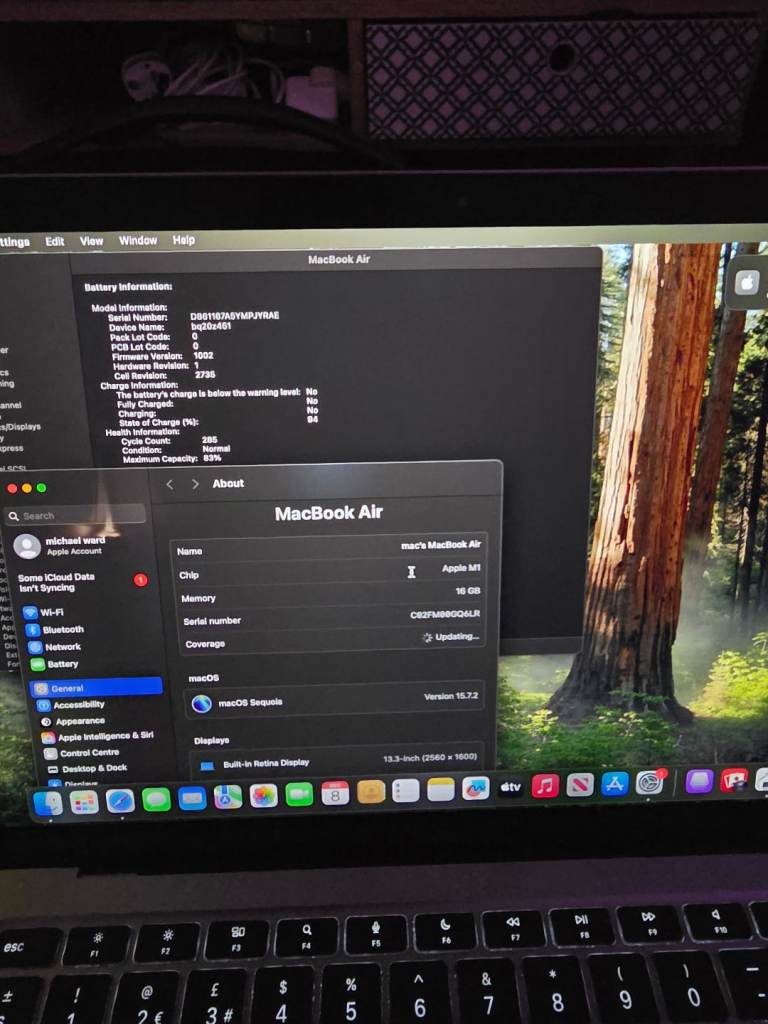Click the Apple M1 chip value
The height and width of the screenshot is (1024, 768).
(461, 568)
